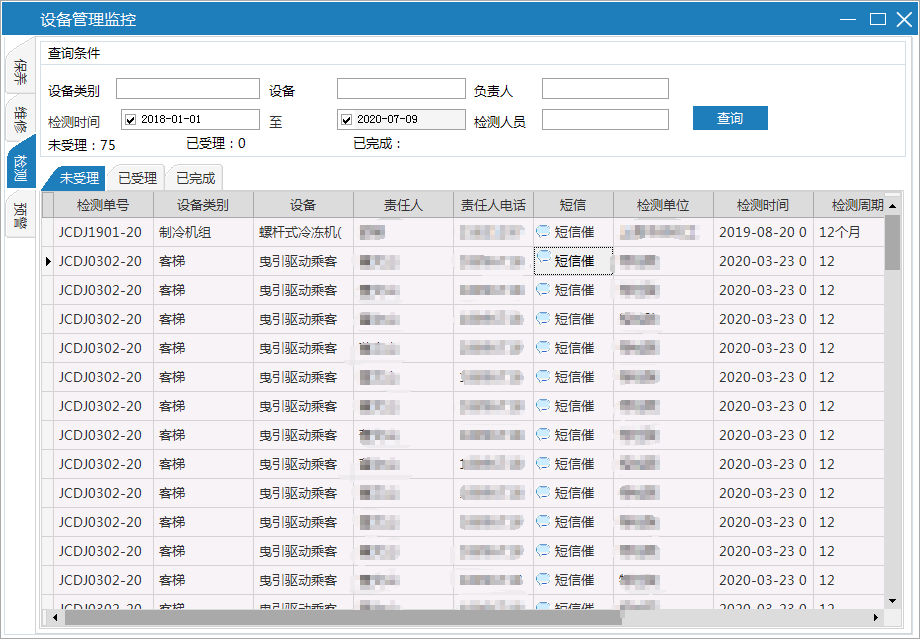Switch to the 未受理 tab

[76, 178]
